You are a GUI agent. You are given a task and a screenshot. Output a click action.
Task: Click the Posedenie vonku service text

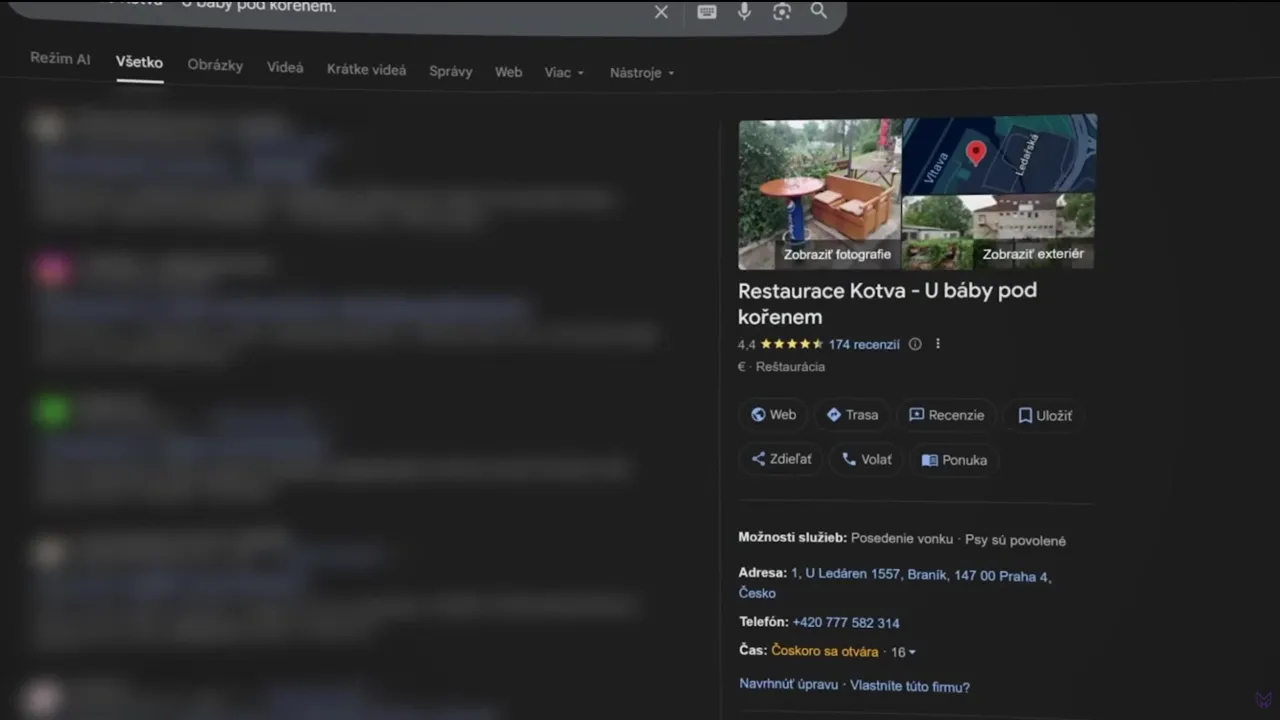point(902,538)
